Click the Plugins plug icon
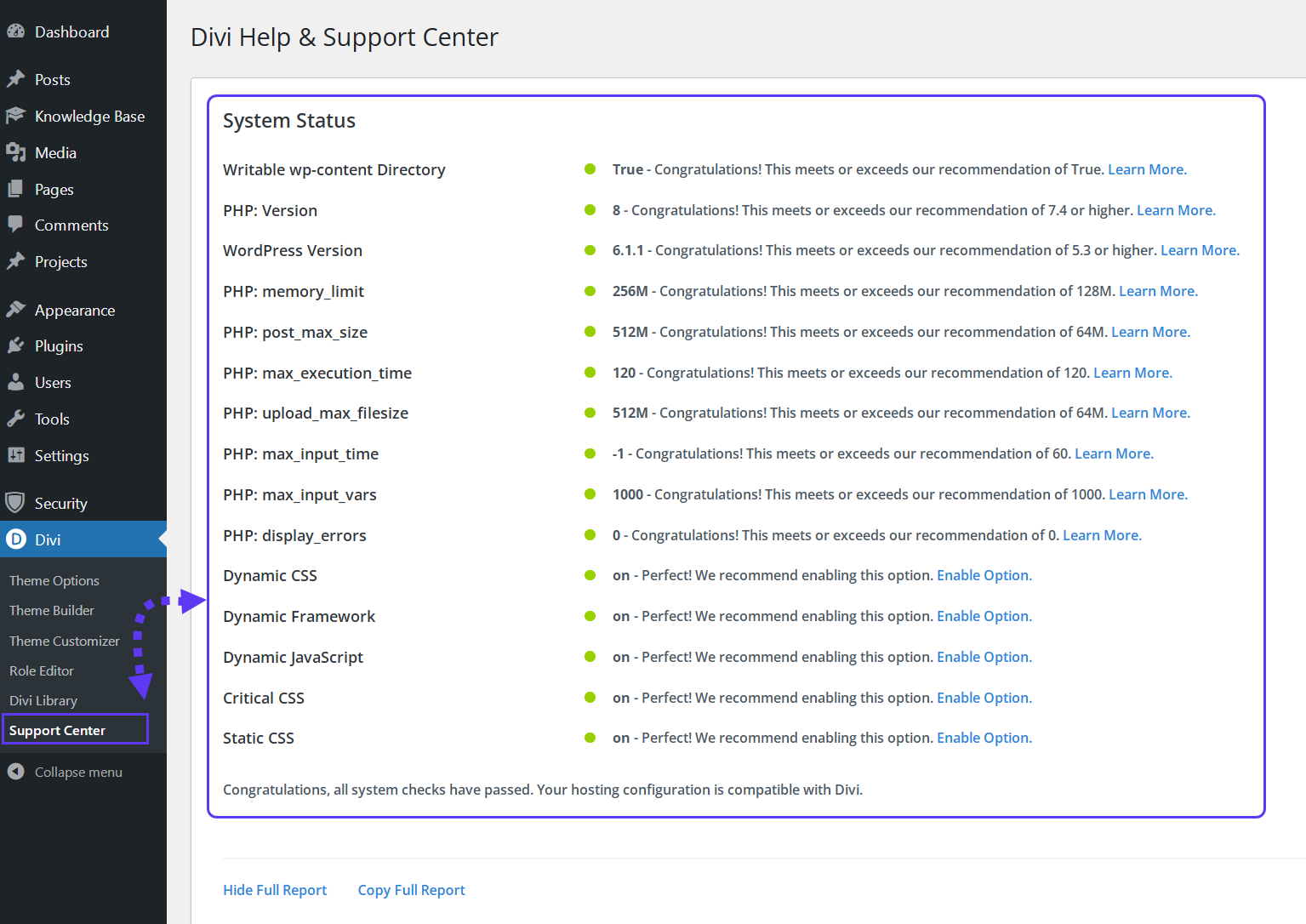Image resolution: width=1306 pixels, height=924 pixels. click(16, 345)
